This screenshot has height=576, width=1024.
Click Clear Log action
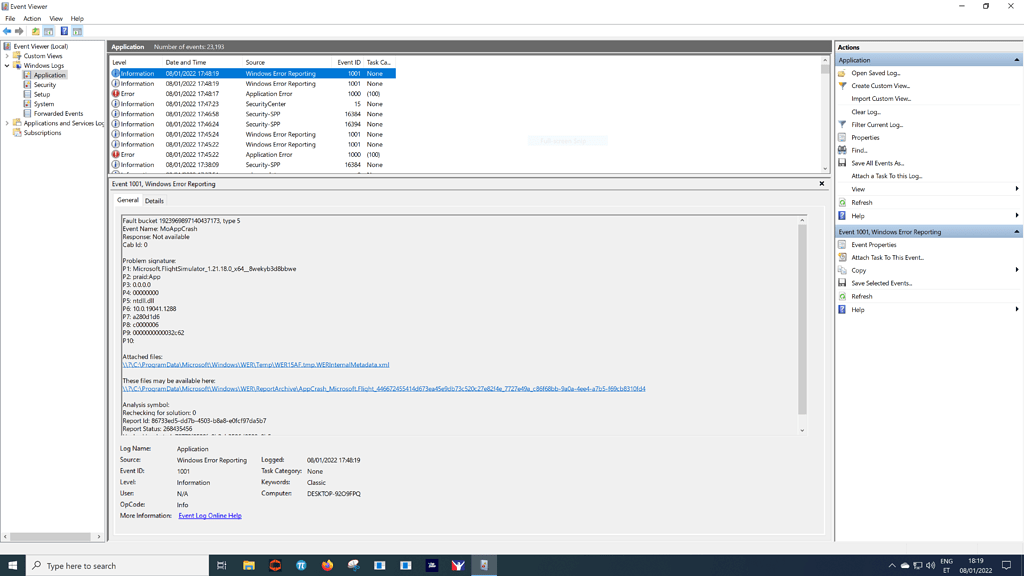[x=866, y=112]
